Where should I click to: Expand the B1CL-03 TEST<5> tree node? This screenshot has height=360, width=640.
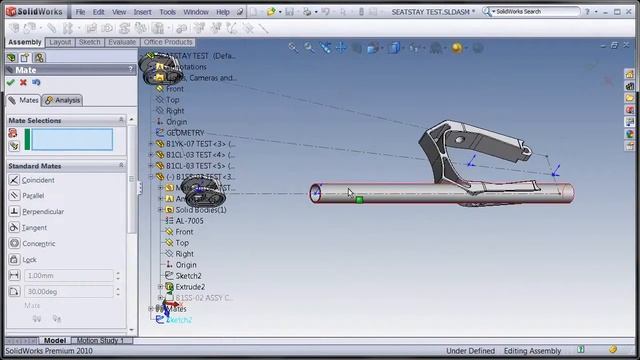click(151, 166)
